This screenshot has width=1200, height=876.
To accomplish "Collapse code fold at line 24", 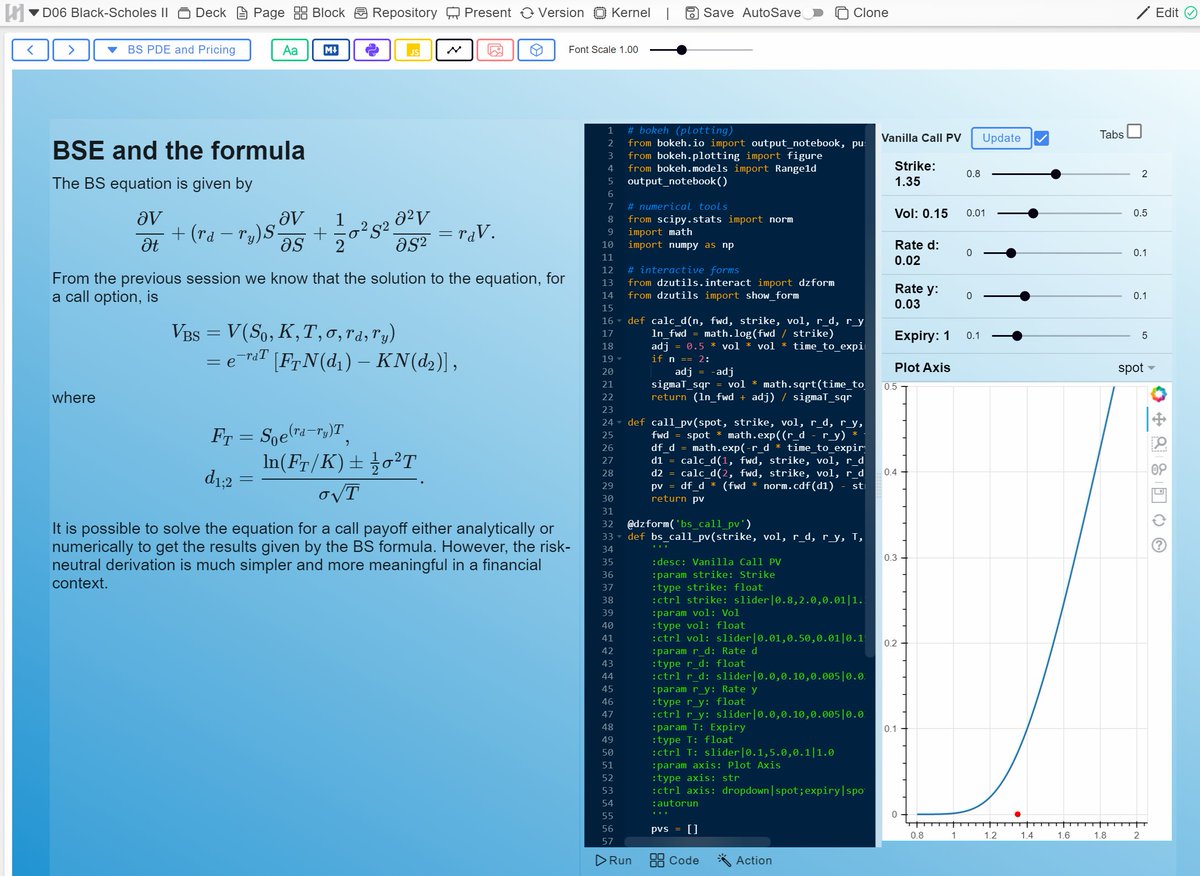I will pyautogui.click(x=620, y=422).
